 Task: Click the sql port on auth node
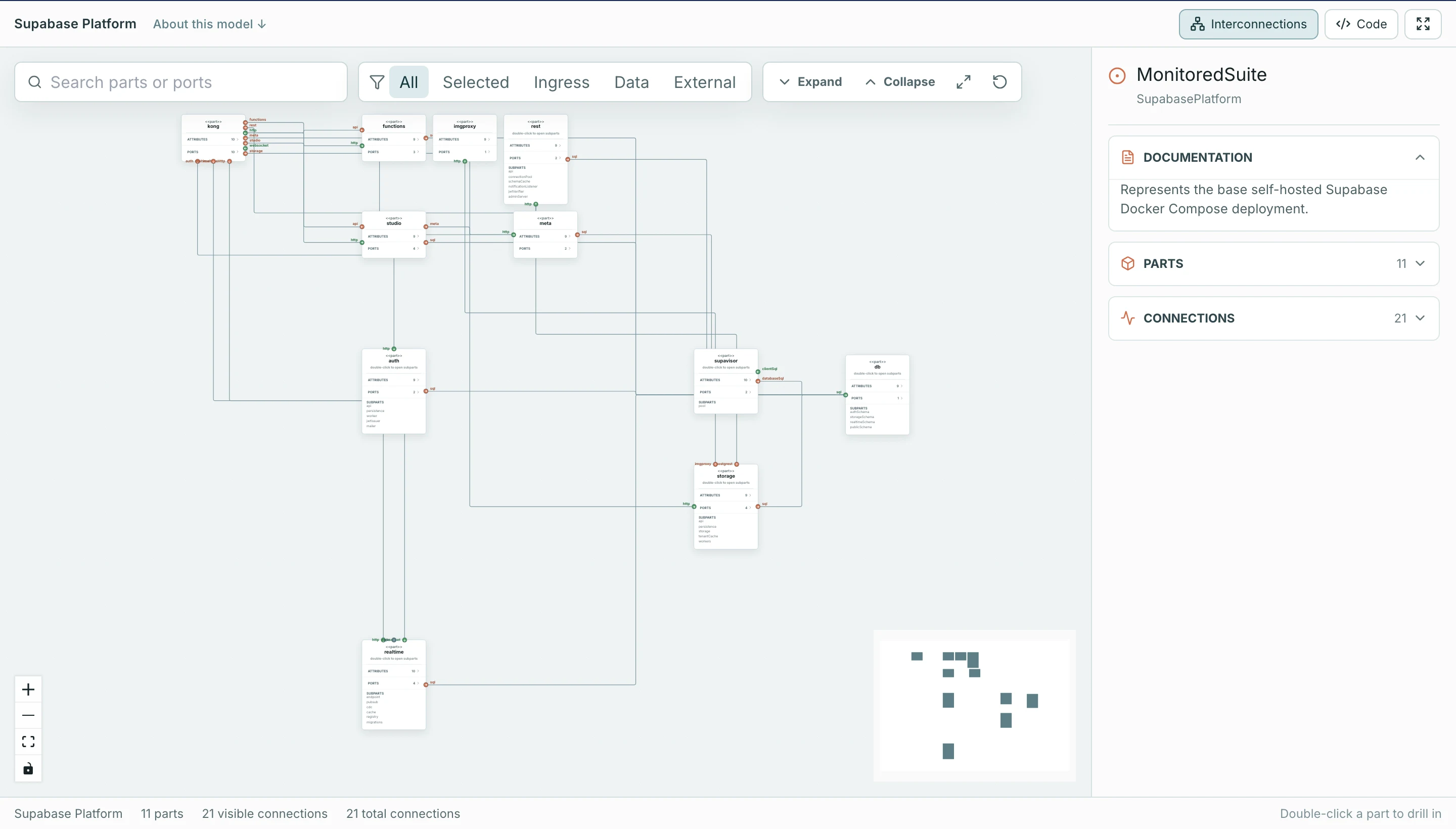point(426,391)
